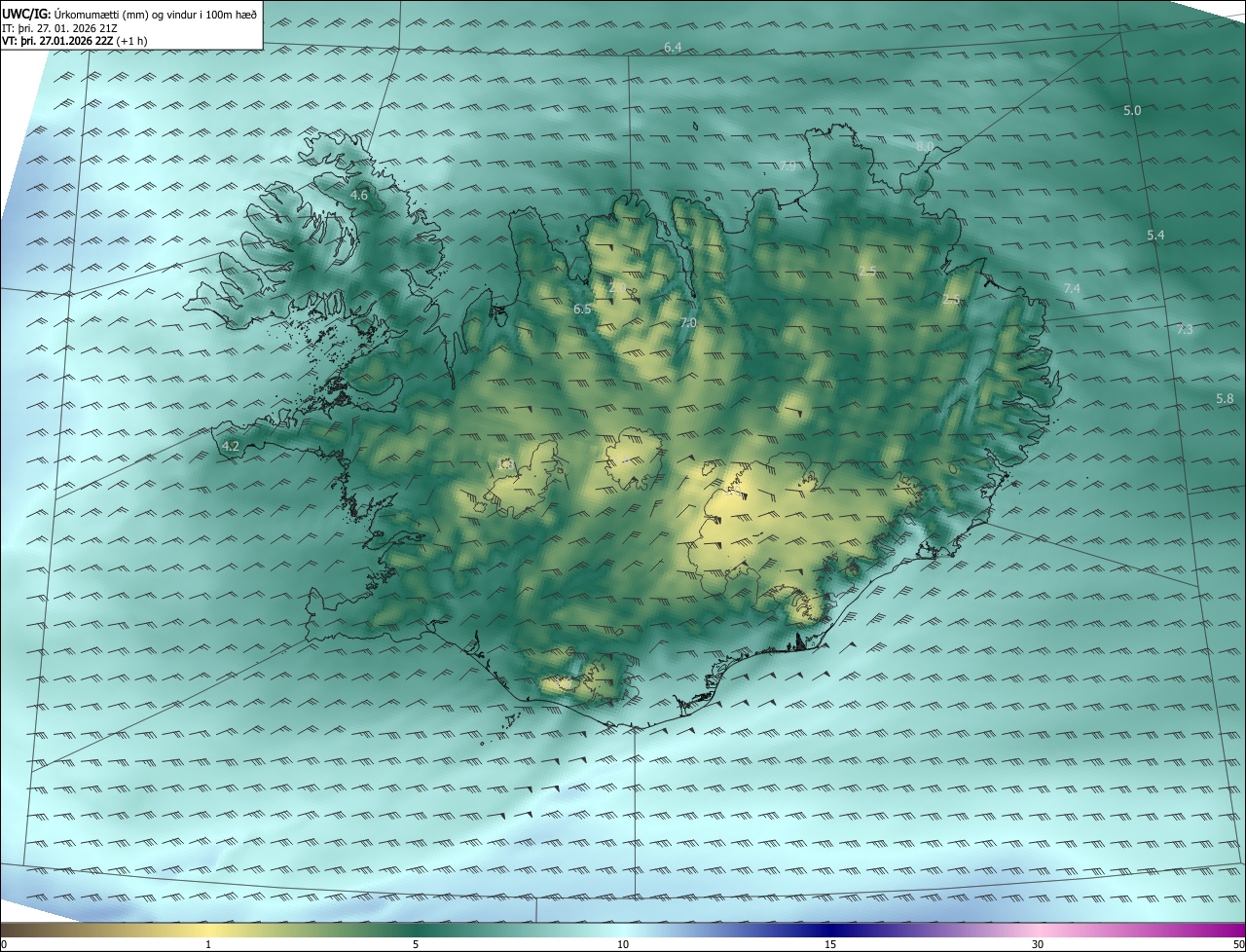Click the 4.2 value on the Snæfellsnes peninsula
1246x952 pixels.
click(x=231, y=447)
